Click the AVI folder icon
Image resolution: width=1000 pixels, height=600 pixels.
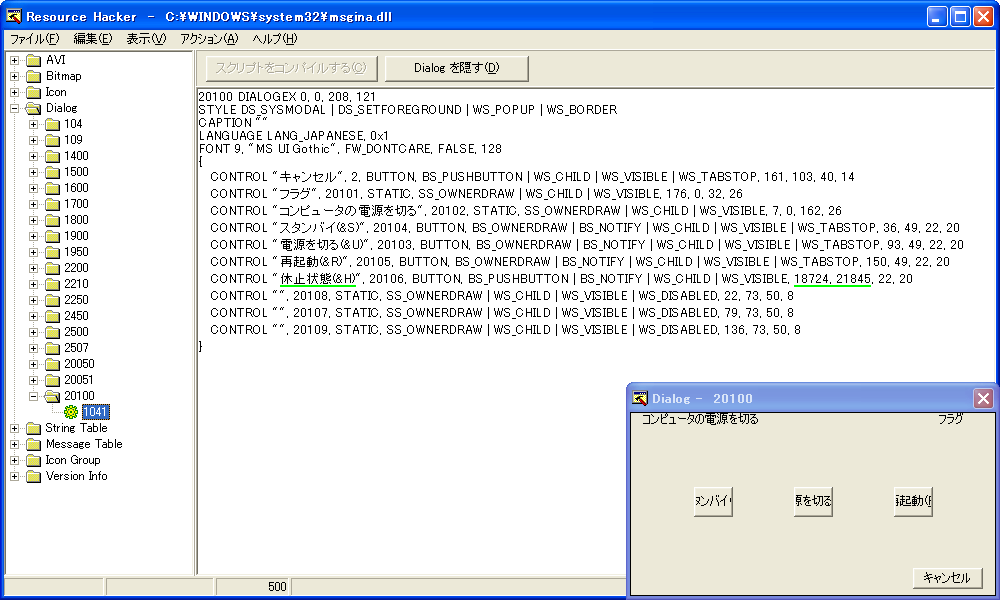[34, 61]
